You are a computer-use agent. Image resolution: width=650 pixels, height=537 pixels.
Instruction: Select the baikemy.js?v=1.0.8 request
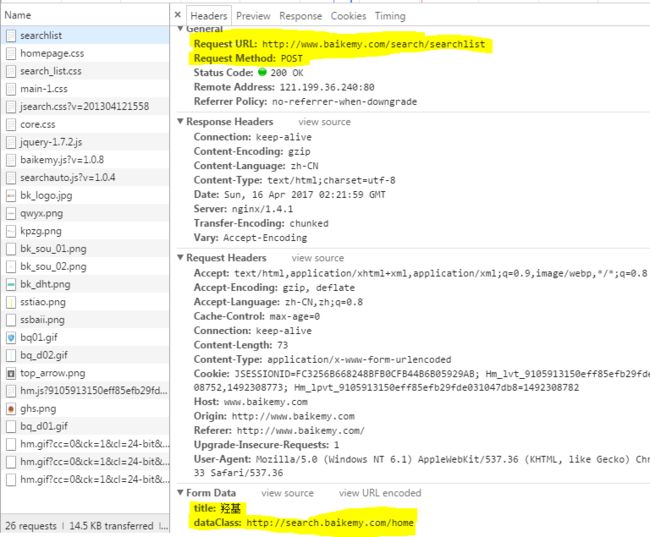pyautogui.click(x=85, y=160)
